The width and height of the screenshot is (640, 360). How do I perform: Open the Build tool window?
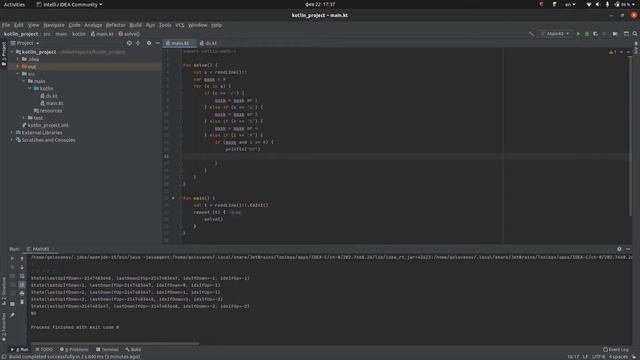[133, 349]
